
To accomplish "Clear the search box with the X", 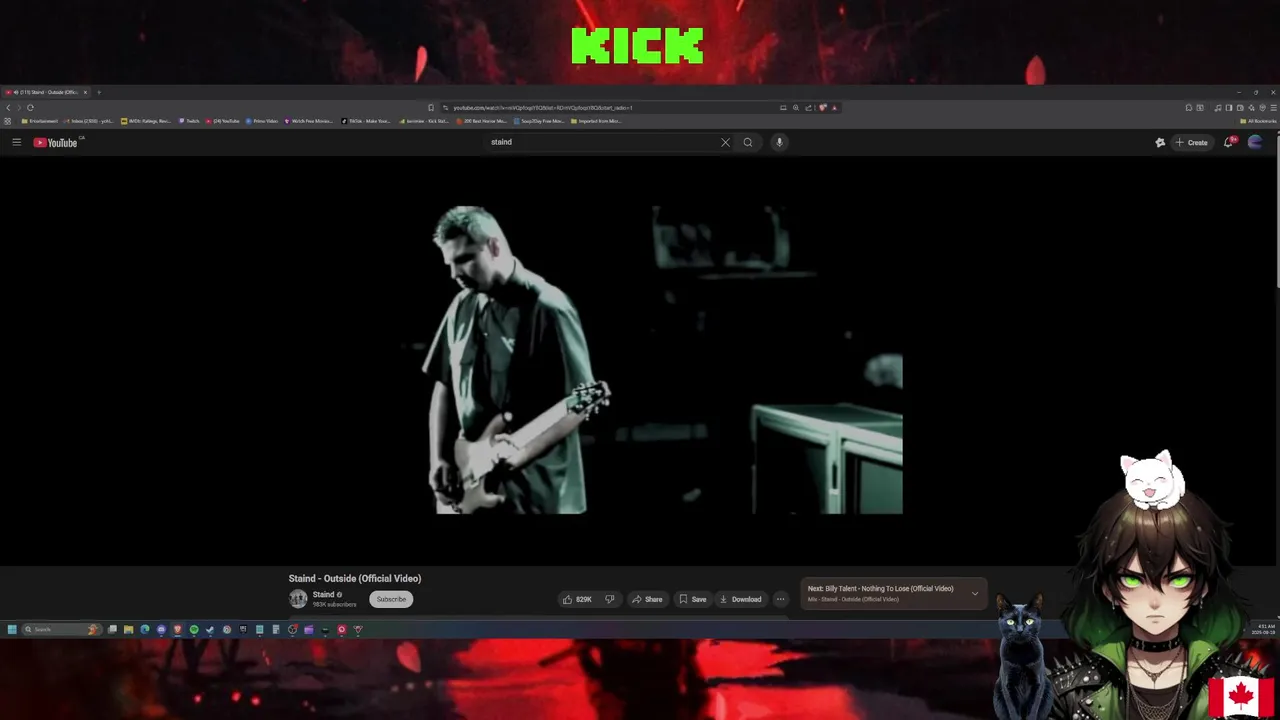I will [x=725, y=142].
